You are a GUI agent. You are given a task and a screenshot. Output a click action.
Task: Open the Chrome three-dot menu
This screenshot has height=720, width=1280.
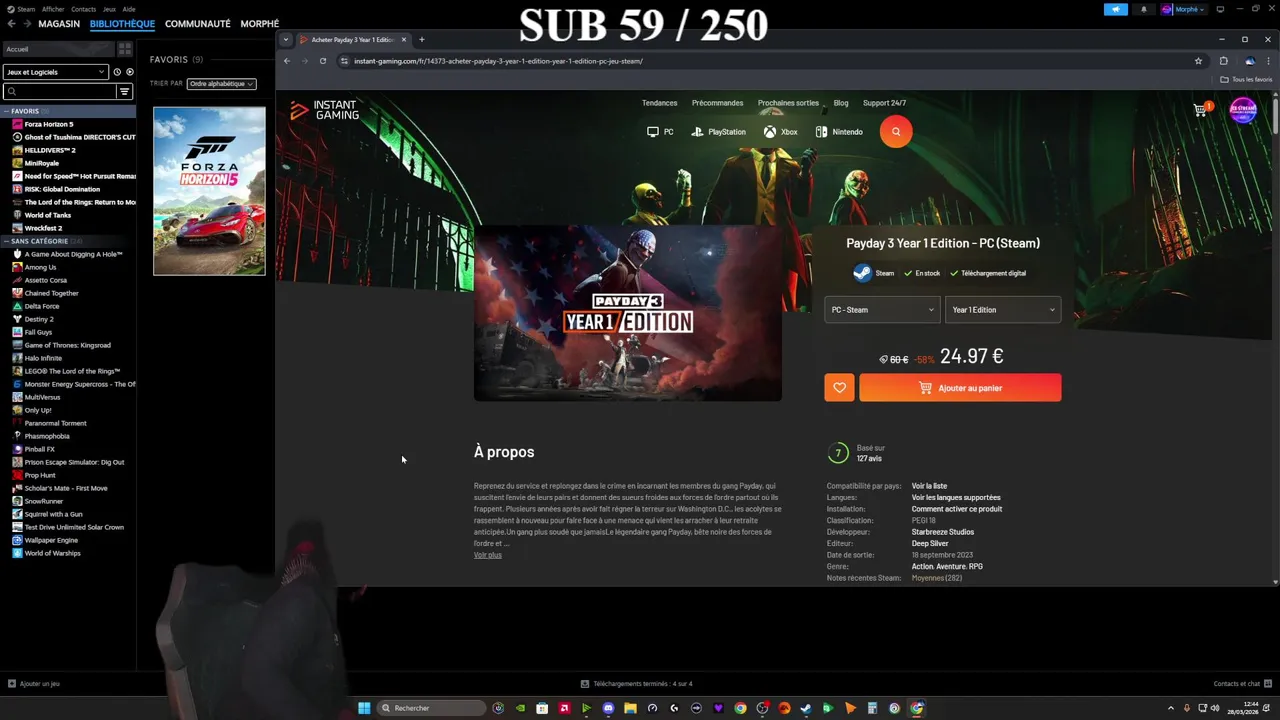click(1268, 61)
